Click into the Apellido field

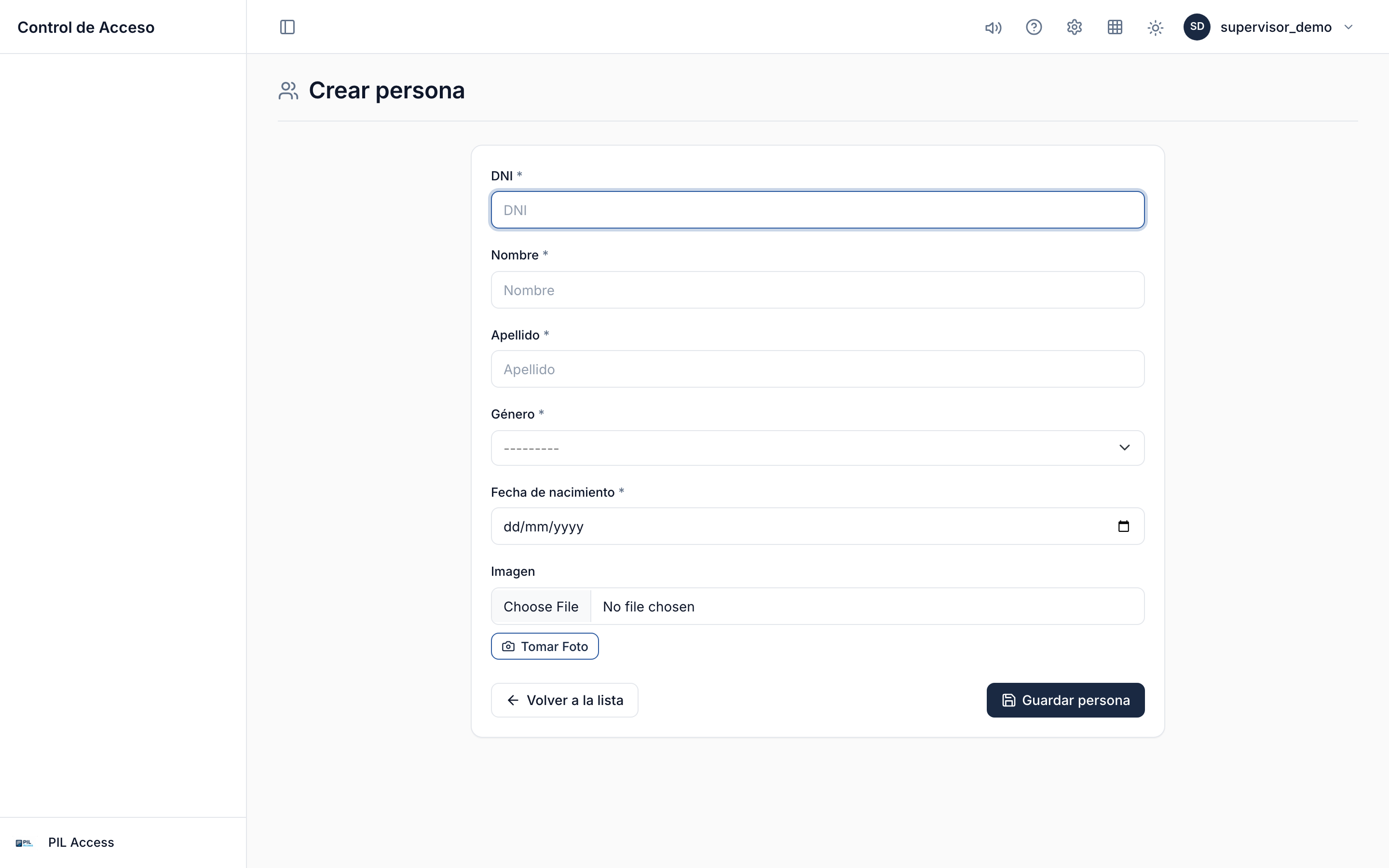tap(817, 369)
